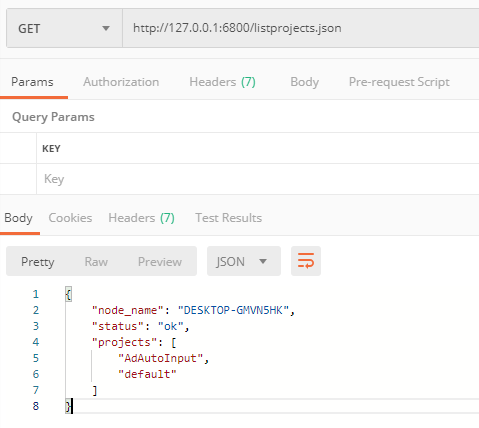
Task: Open the Pre-request Script tab
Action: coord(399,82)
